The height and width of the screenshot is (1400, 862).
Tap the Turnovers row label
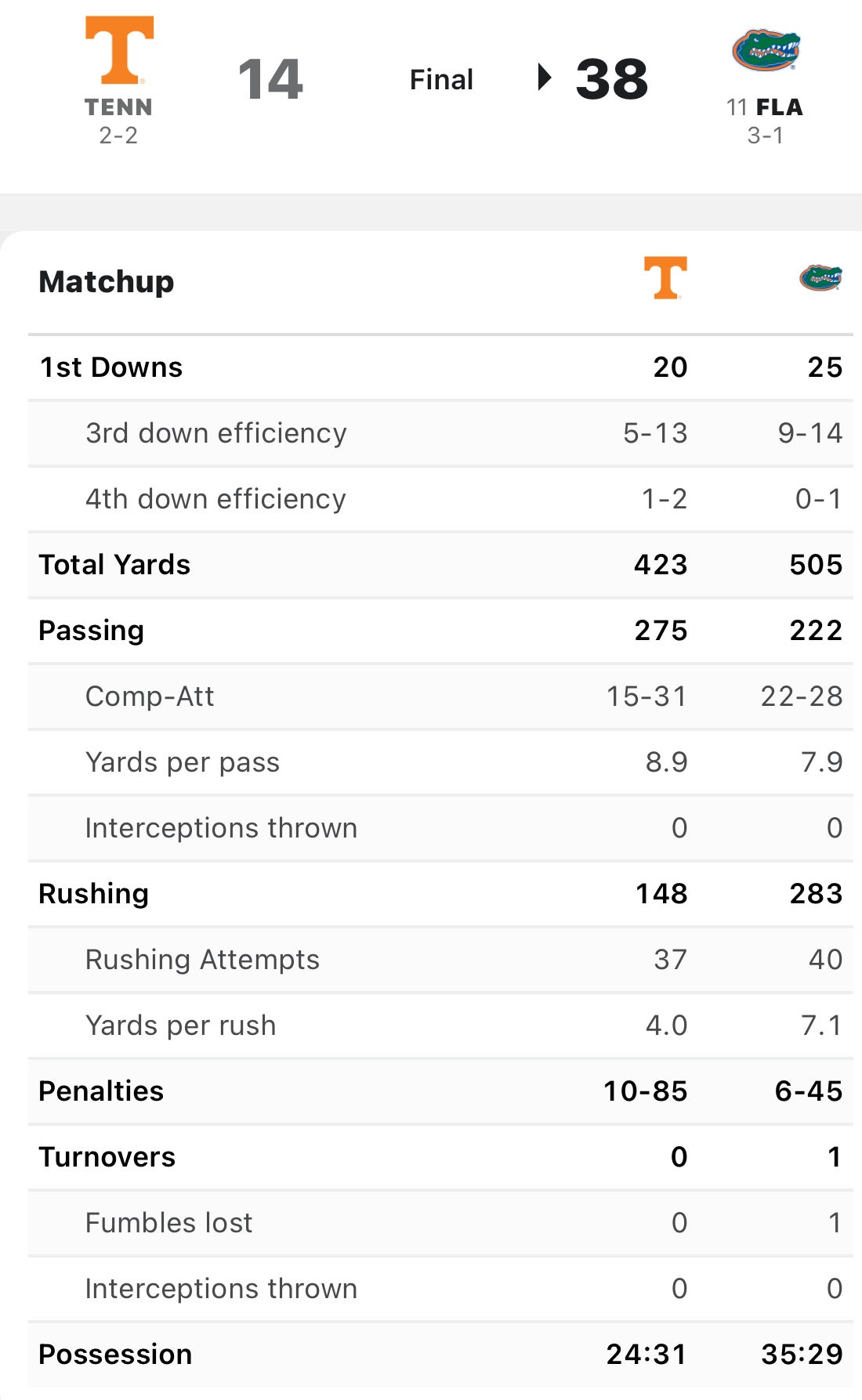(x=107, y=1157)
